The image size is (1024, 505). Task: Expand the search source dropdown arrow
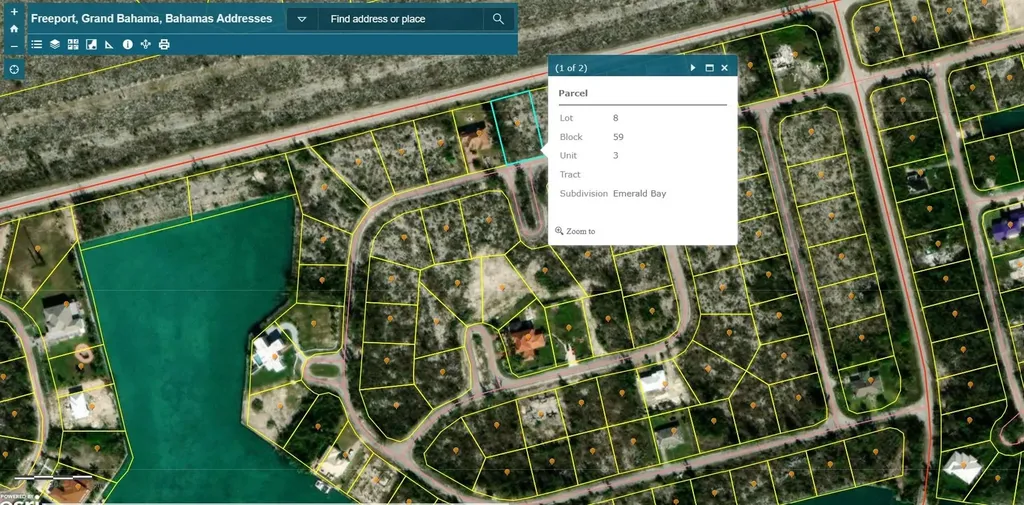[x=302, y=19]
